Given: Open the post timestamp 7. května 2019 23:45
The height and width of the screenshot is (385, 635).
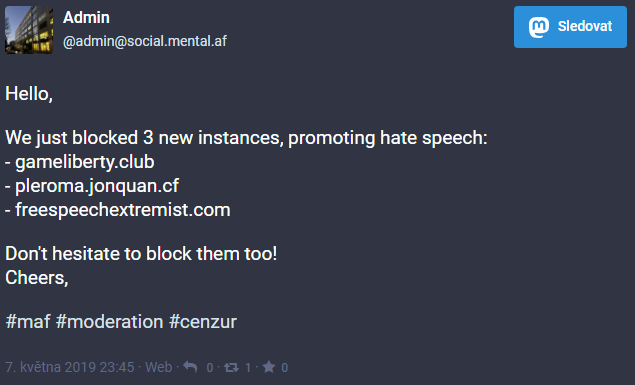Looking at the screenshot, I should (x=70, y=367).
